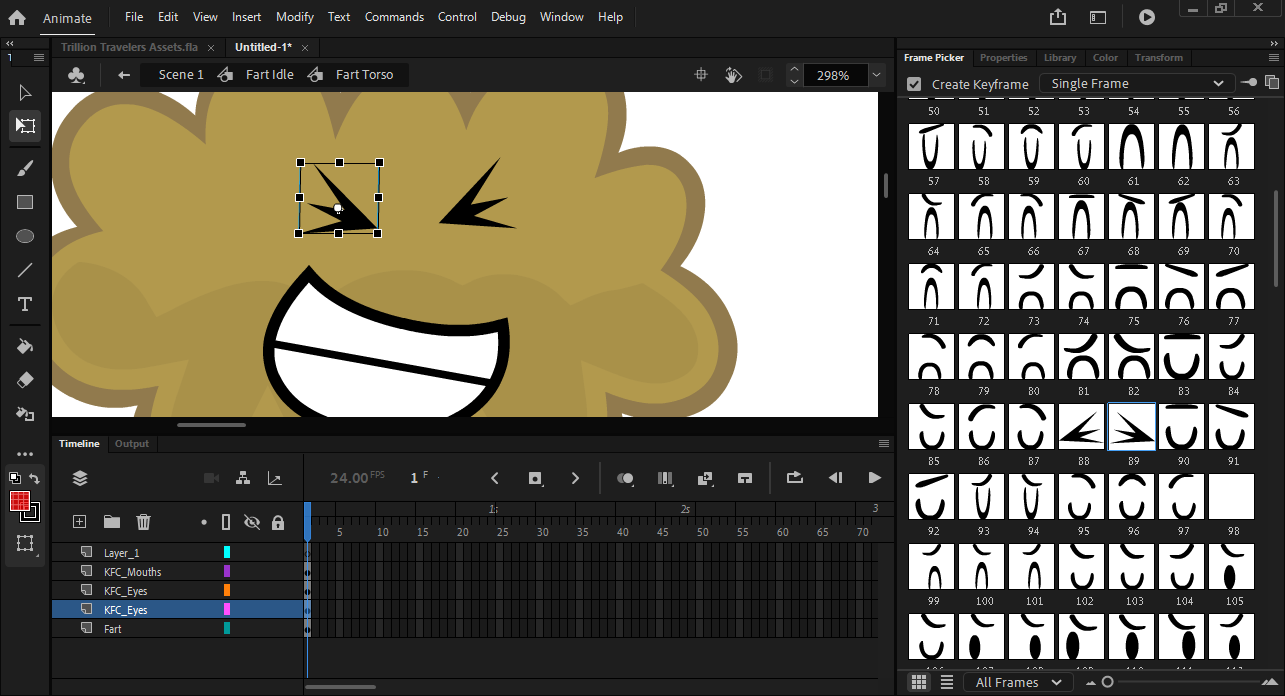Open the Single Frame dropdown
Viewport: 1285px width, 696px height.
[1135, 83]
